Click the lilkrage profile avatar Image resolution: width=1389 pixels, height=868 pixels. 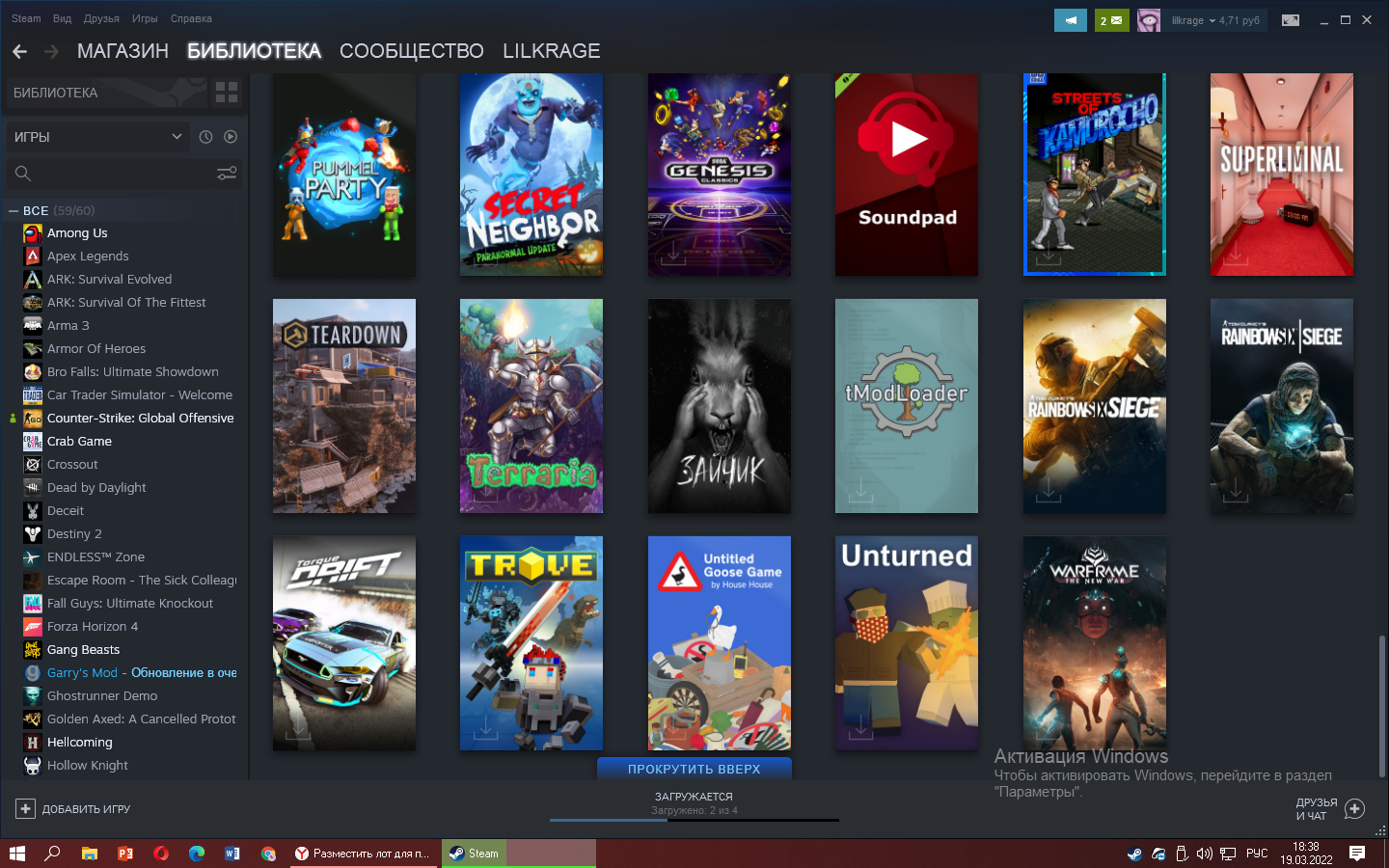[1148, 20]
